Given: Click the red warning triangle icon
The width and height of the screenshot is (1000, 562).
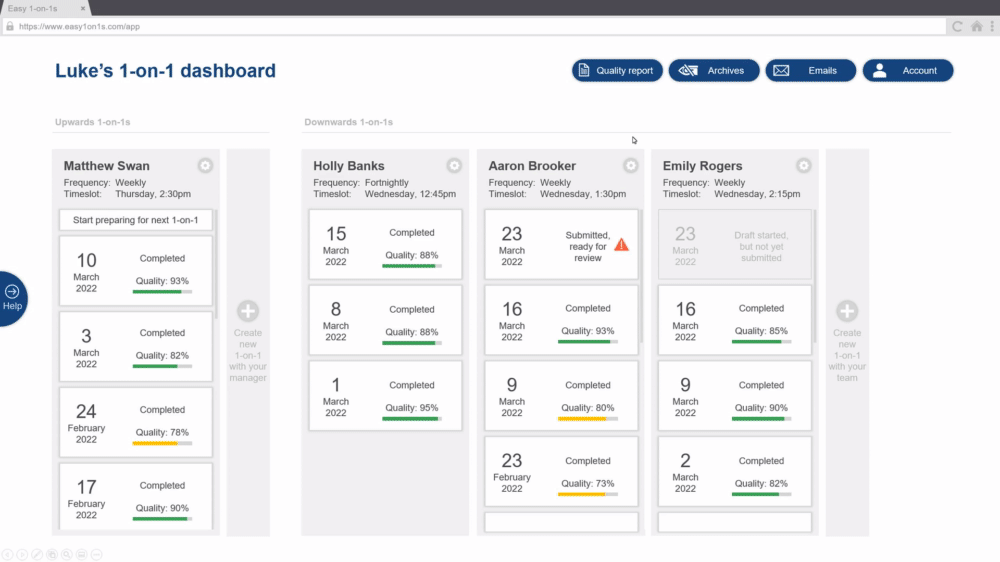Looking at the screenshot, I should click(621, 245).
